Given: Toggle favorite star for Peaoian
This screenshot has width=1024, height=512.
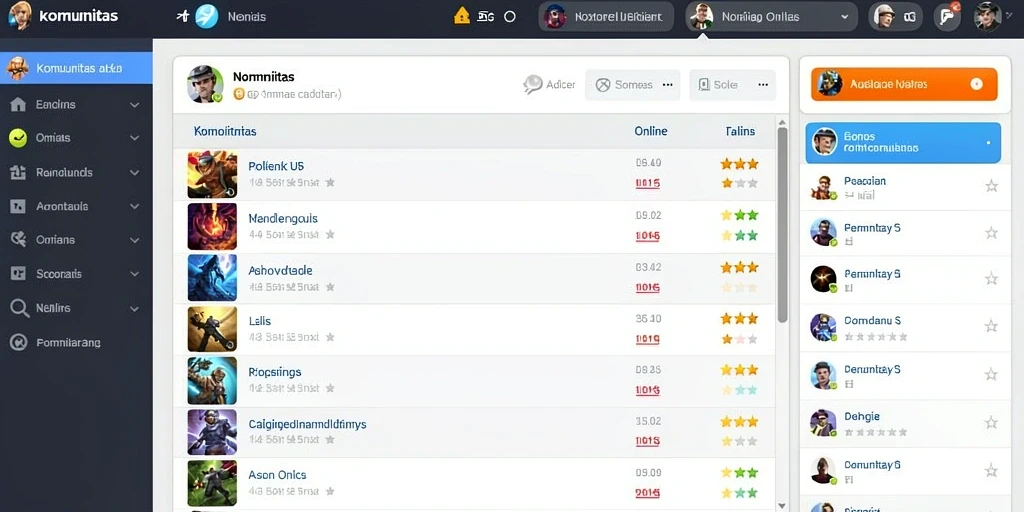Looking at the screenshot, I should pos(991,186).
